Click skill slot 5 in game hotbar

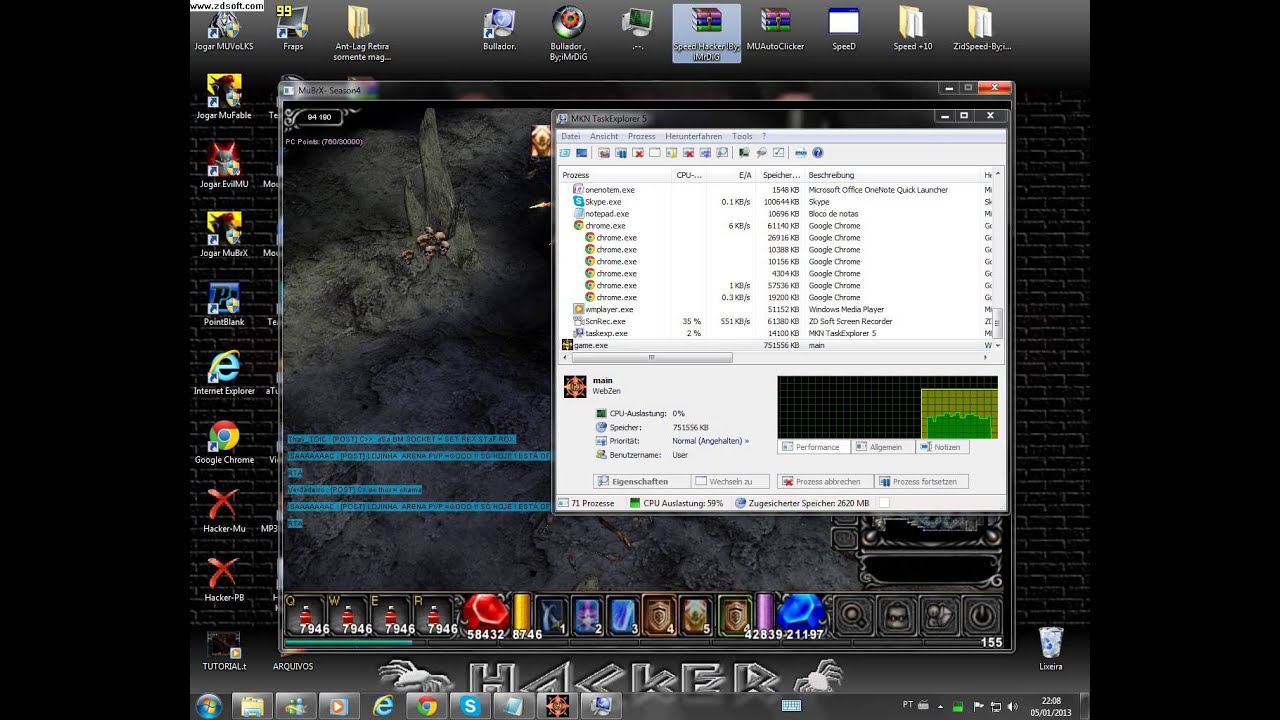pyautogui.click(x=695, y=615)
